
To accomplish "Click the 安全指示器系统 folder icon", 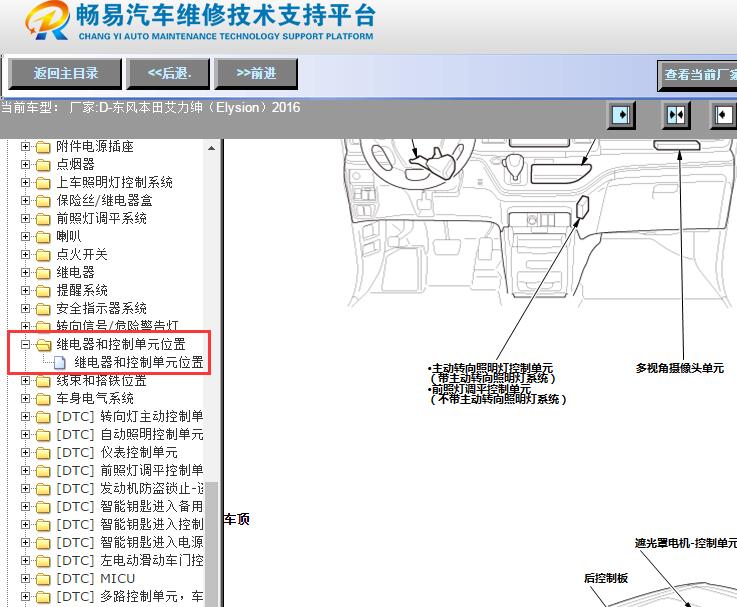I will point(43,309).
